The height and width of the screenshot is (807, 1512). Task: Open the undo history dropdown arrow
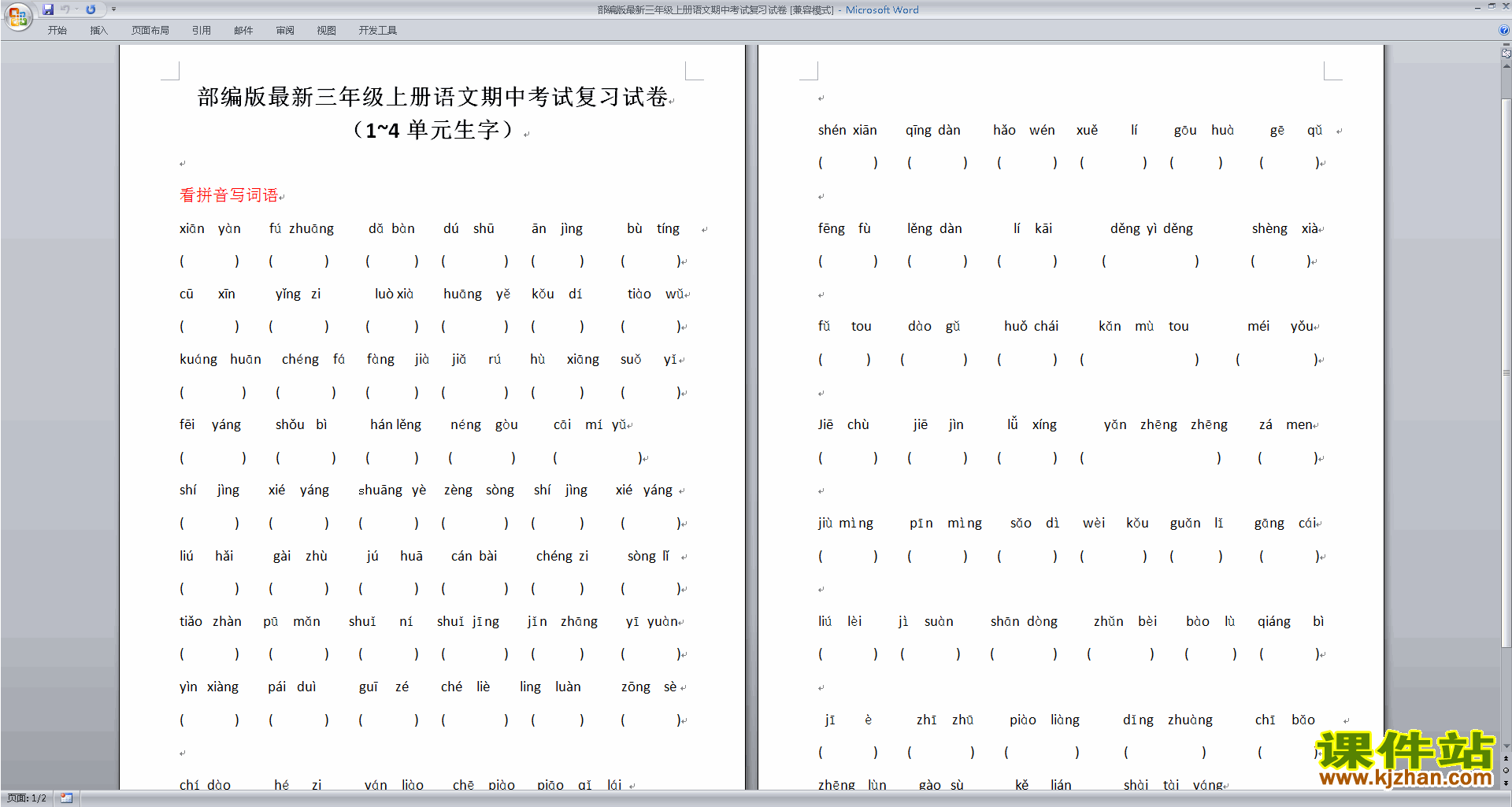(76, 9)
